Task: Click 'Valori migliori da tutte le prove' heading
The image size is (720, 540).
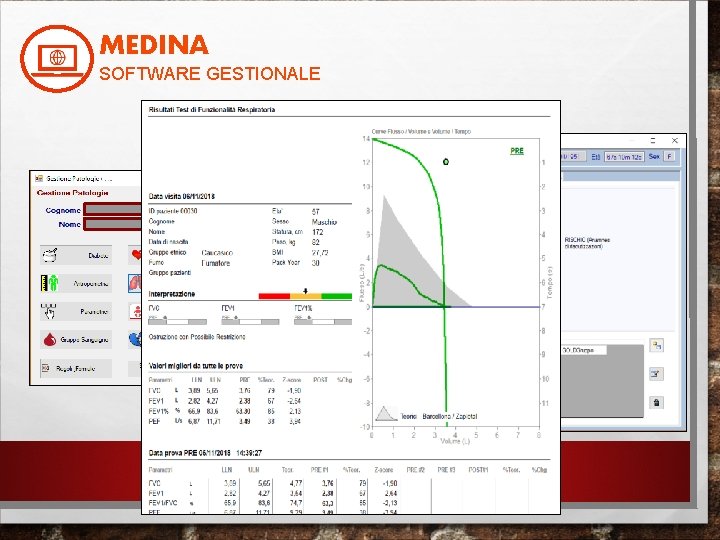Action: click(196, 366)
